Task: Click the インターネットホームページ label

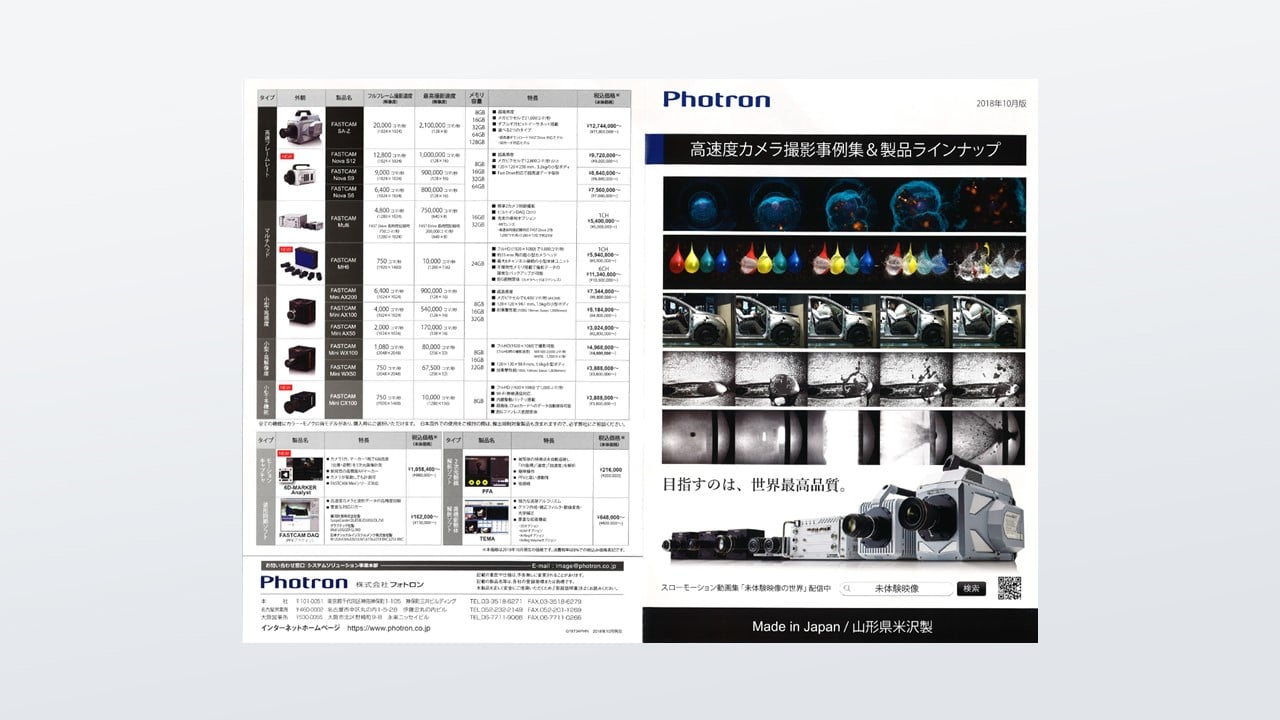Action: pyautogui.click(x=299, y=629)
